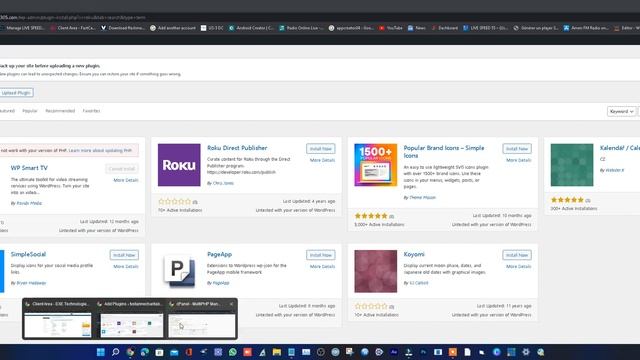View More Details for Koyomi
Image resolution: width=640 pixels, height=360 pixels.
[519, 267]
